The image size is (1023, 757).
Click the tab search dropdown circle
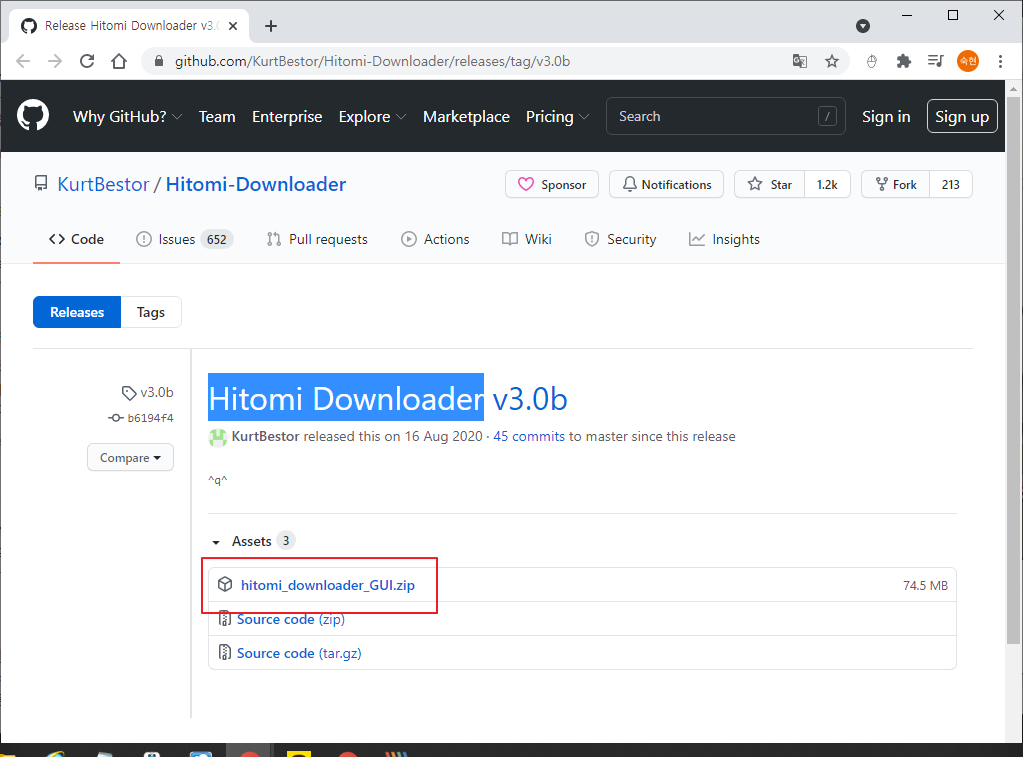[863, 26]
